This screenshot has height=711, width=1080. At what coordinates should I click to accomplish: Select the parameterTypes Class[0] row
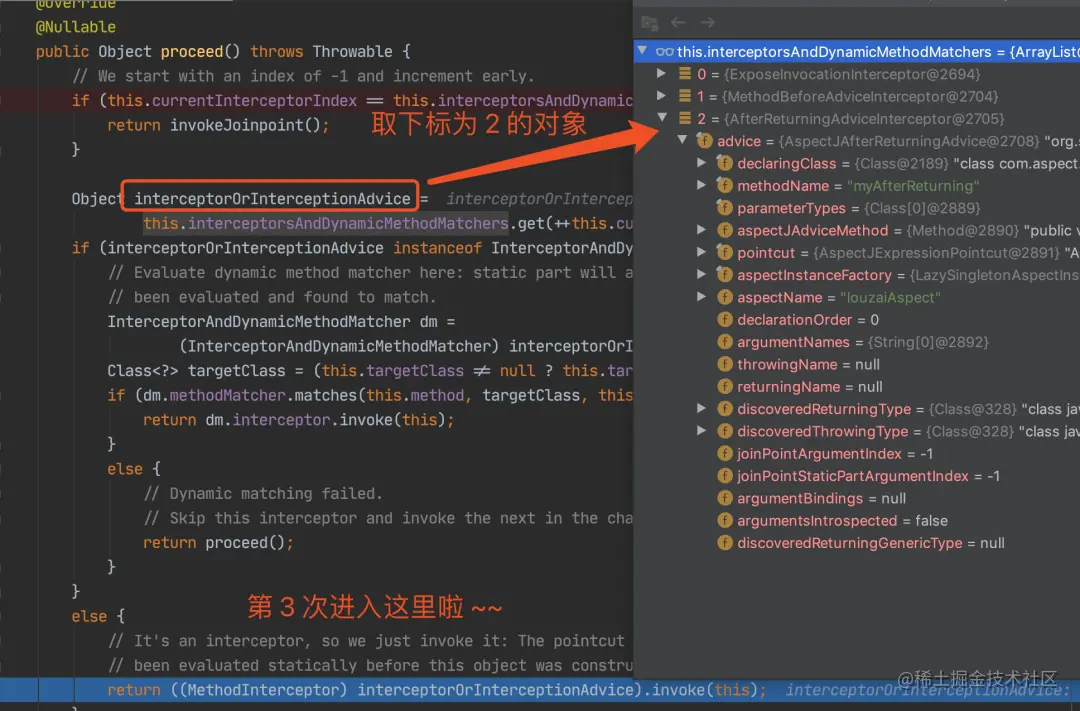857,207
